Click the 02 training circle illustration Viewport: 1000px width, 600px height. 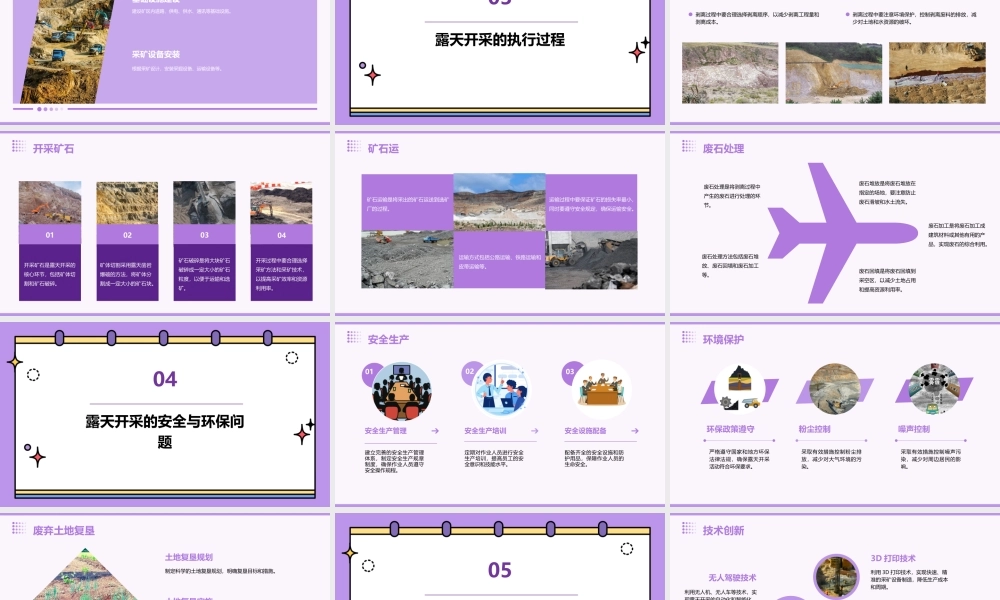coord(501,390)
